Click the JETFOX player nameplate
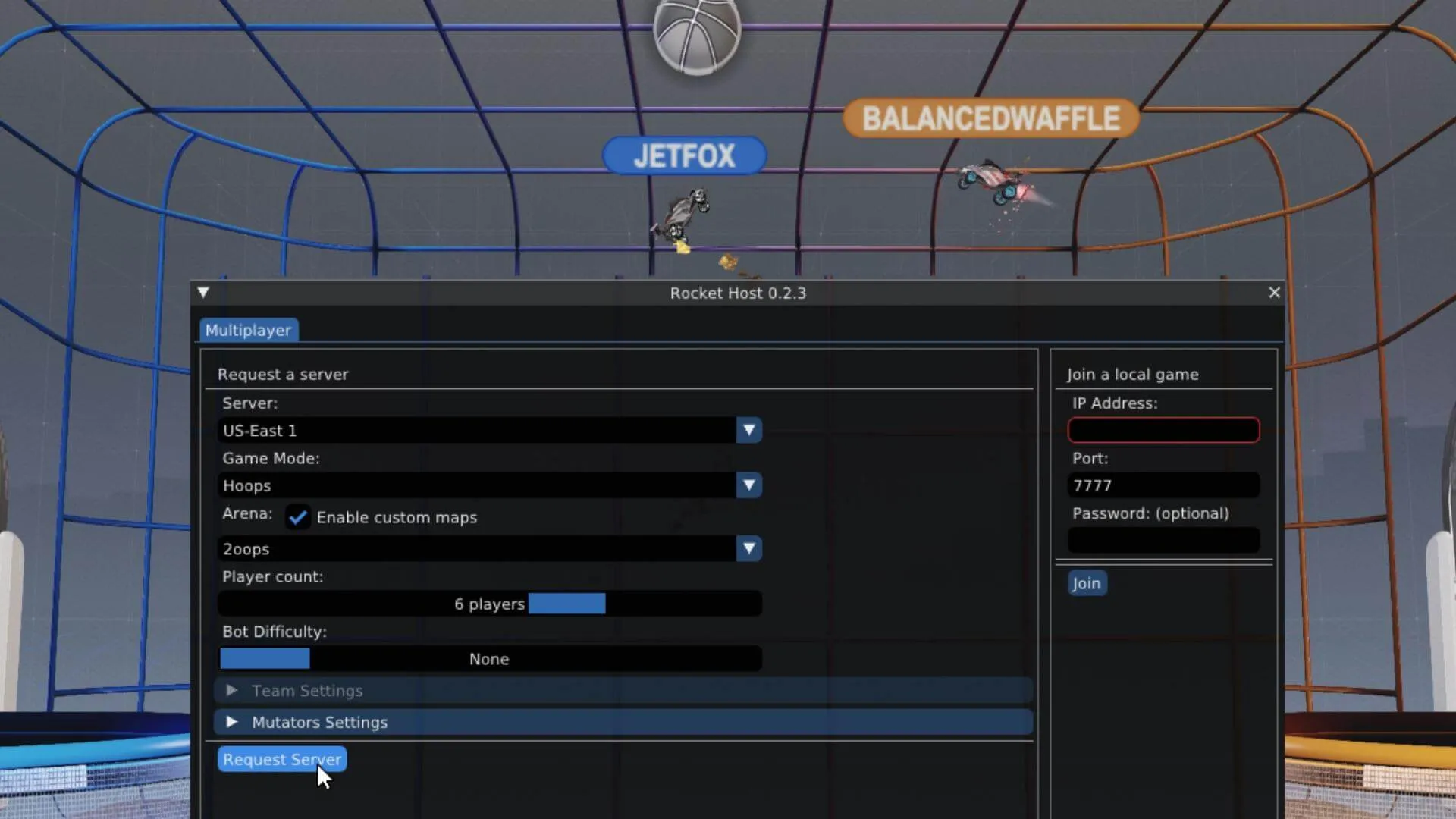Viewport: 1456px width, 819px height. coord(684,156)
